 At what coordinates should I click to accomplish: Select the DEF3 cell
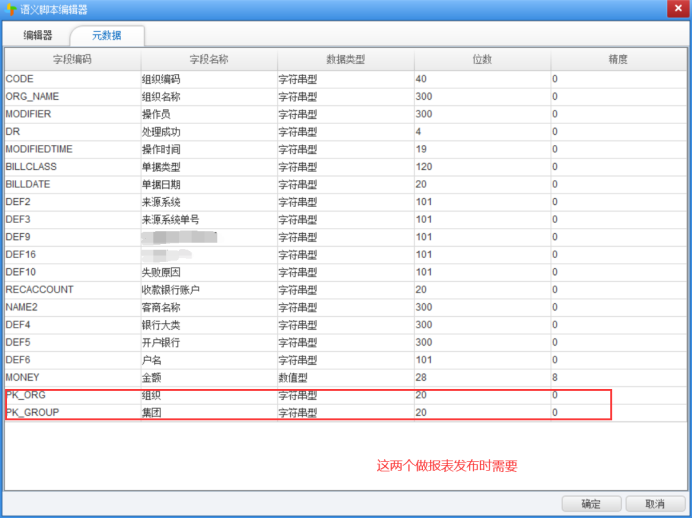73,219
